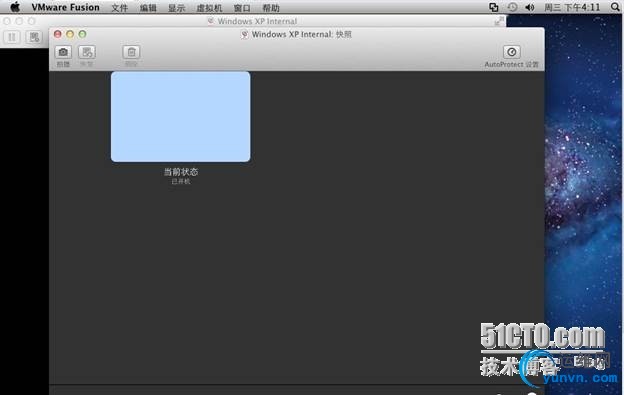624x395 pixels.
Task: Minimize the snapshot window with yellow button
Action: [70, 34]
